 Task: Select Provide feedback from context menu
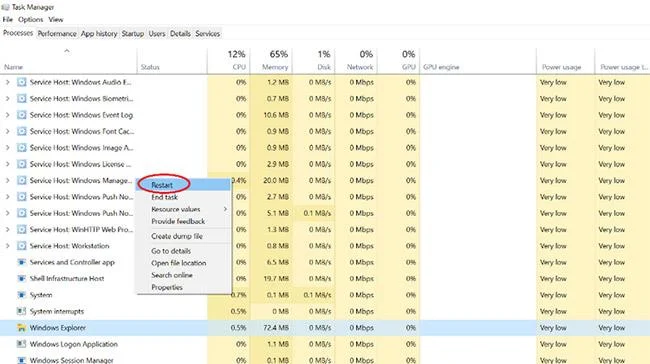point(183,221)
